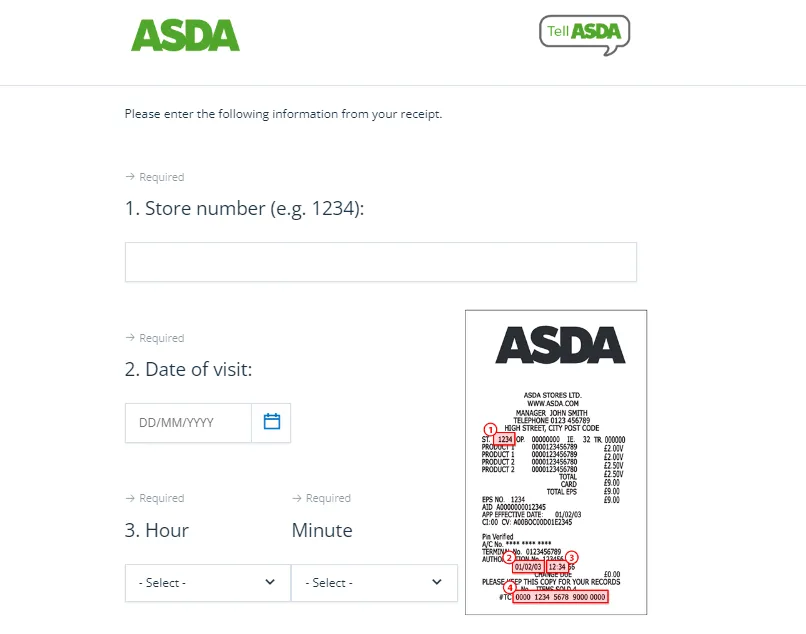Click circled marker 2 on sample receipt

coord(508,558)
